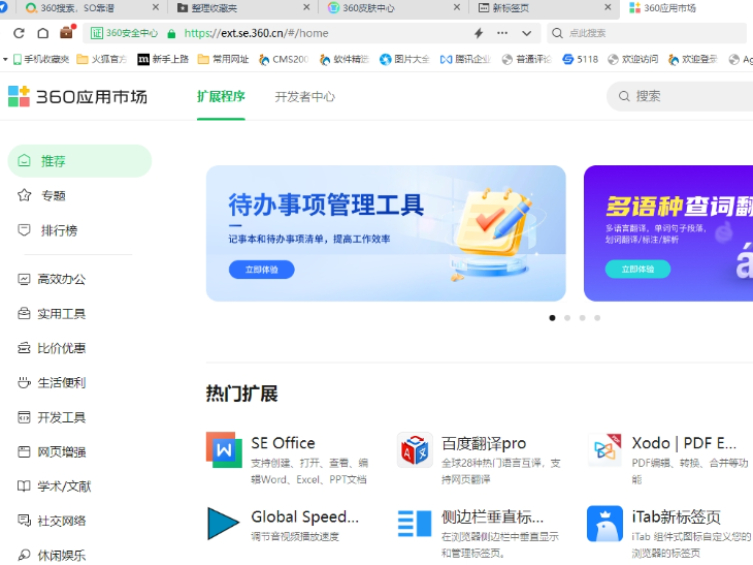This screenshot has width=753, height=565.
Task: Open the 手机收藏夹 bookmark
Action: pos(41,59)
